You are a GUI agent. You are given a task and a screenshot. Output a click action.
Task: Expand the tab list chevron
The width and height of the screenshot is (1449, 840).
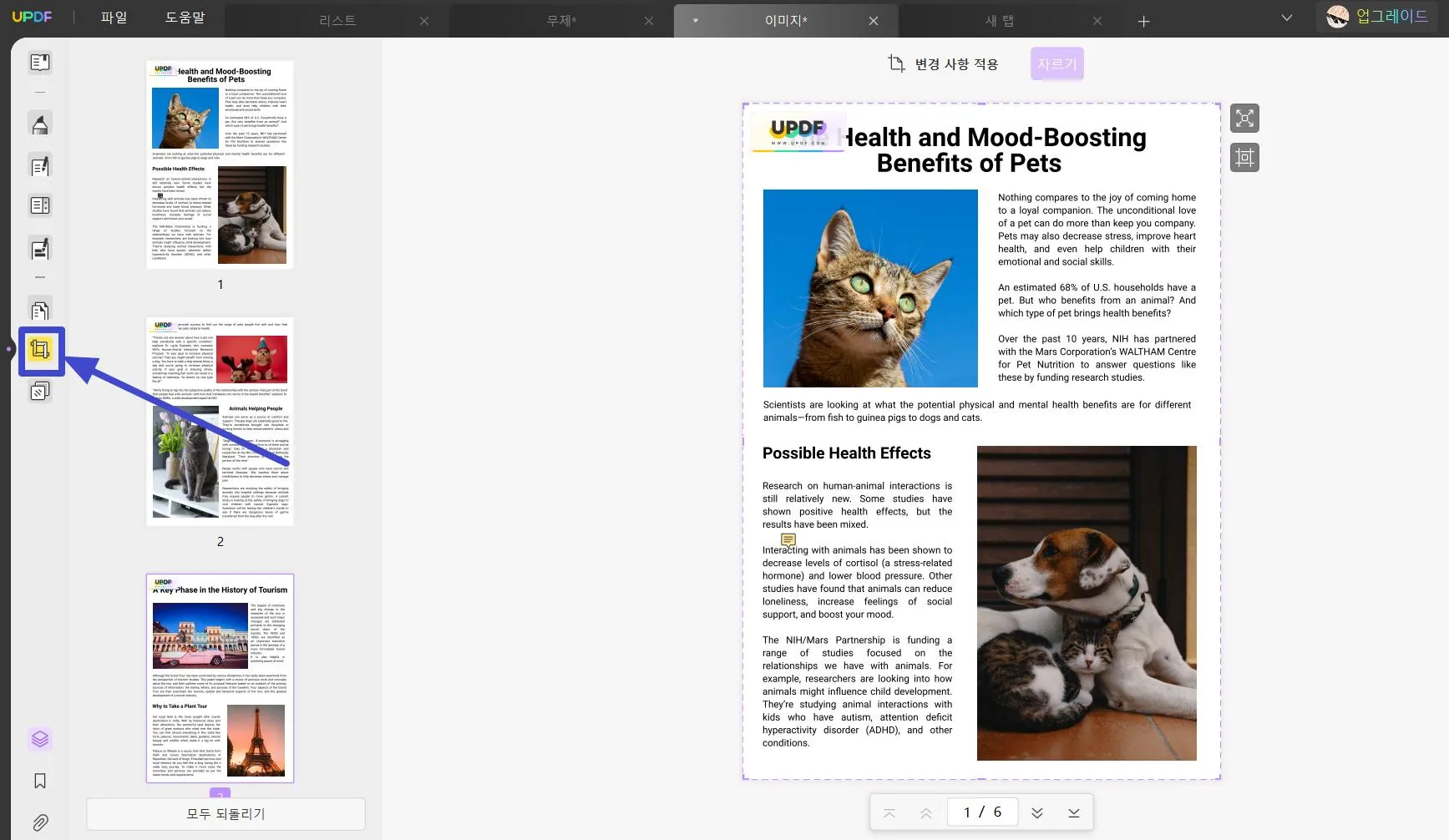click(1287, 18)
